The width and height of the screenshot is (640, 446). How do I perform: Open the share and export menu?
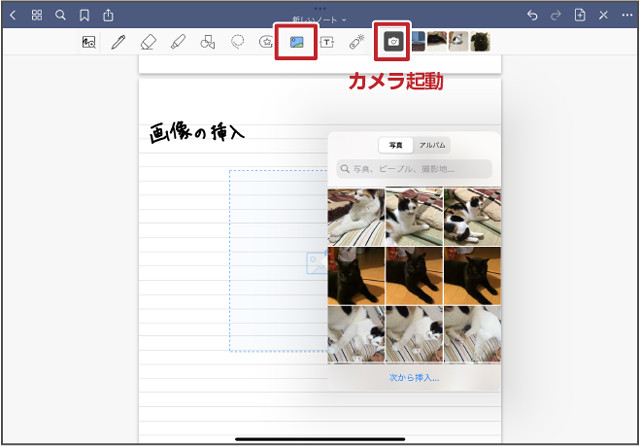[x=108, y=15]
